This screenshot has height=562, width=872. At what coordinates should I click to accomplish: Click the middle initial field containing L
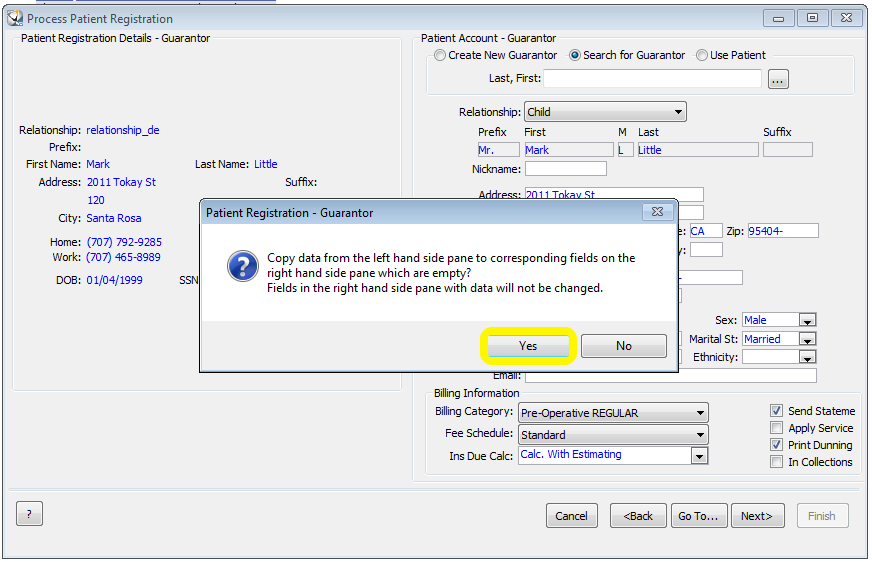pyautogui.click(x=626, y=150)
